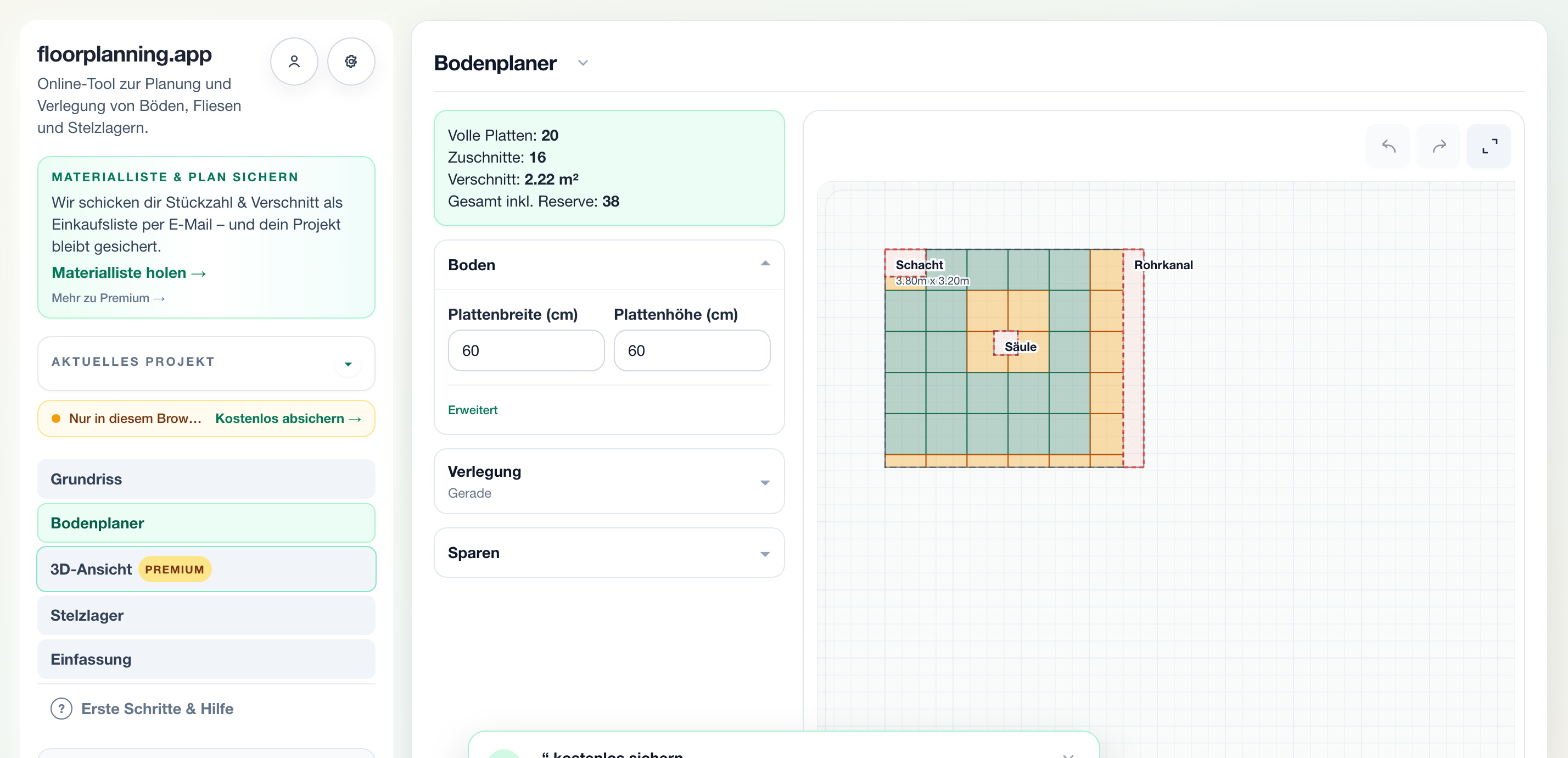Open the Einfassung tab

[206, 659]
